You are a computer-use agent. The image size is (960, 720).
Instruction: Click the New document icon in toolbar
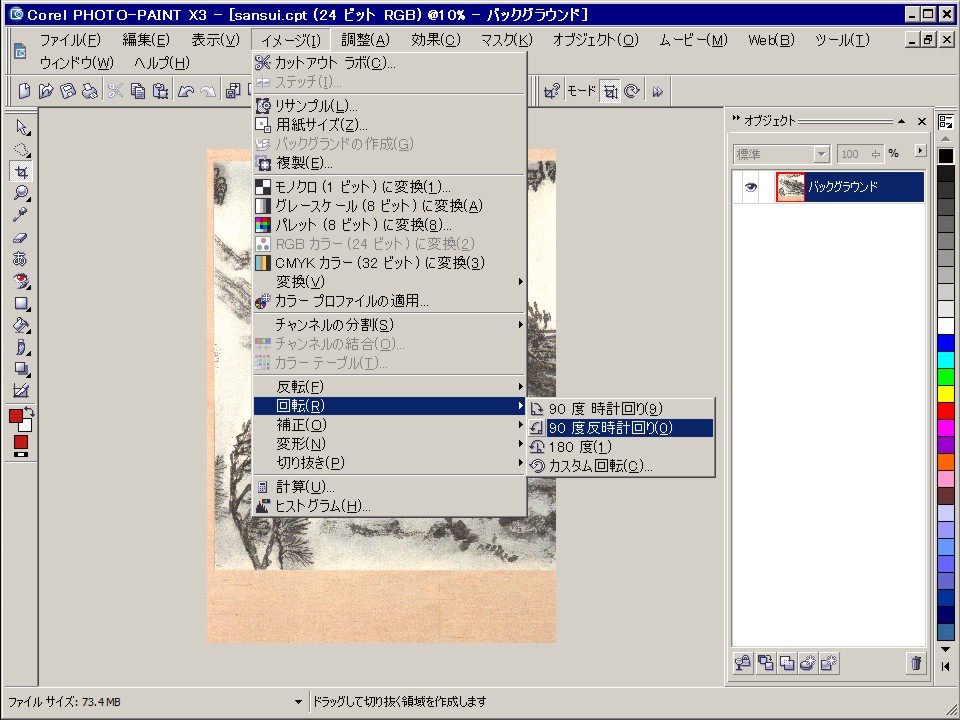(24, 91)
